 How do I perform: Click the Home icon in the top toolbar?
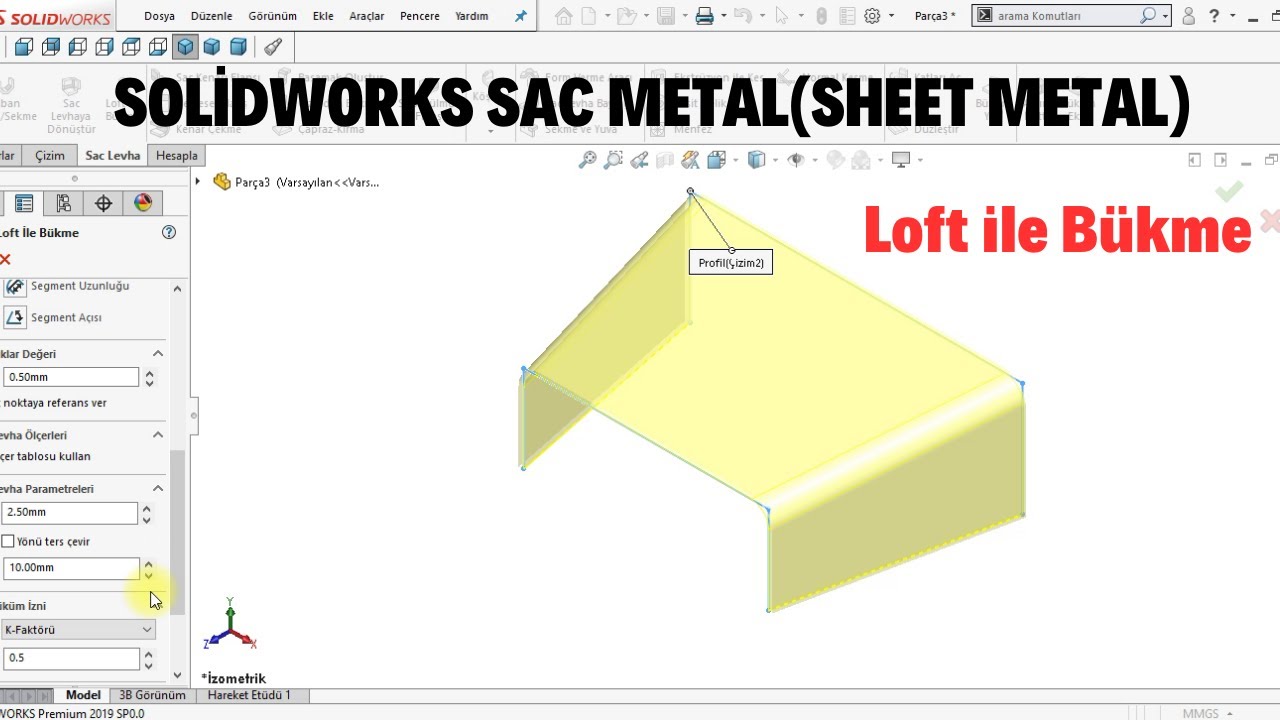point(564,16)
